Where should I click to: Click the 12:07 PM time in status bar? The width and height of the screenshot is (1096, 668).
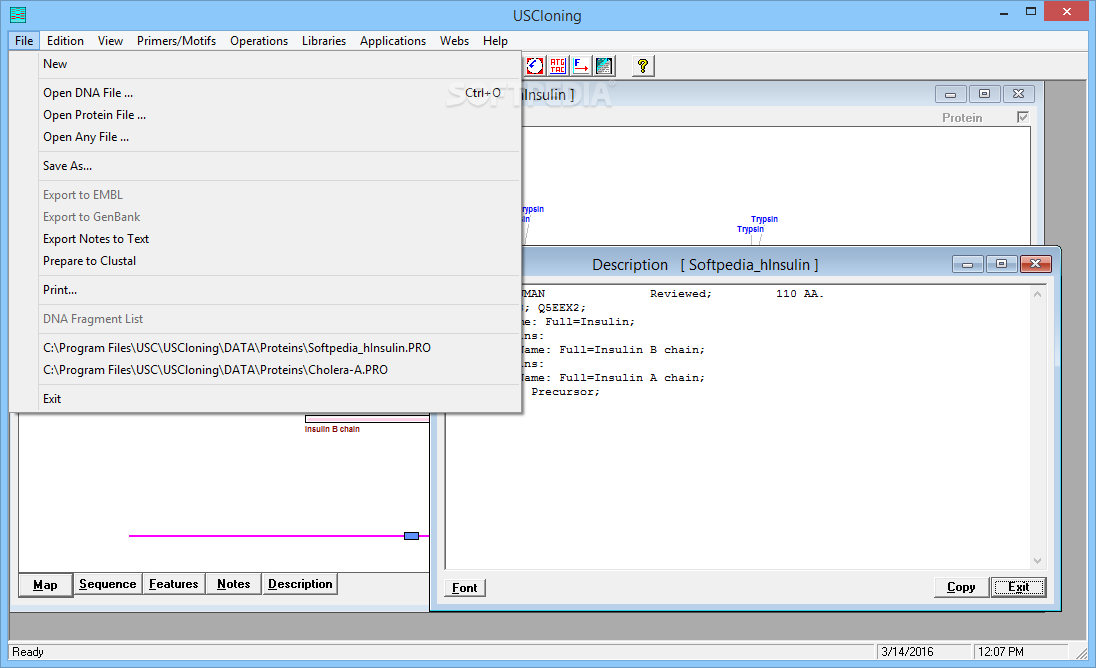tap(1001, 651)
